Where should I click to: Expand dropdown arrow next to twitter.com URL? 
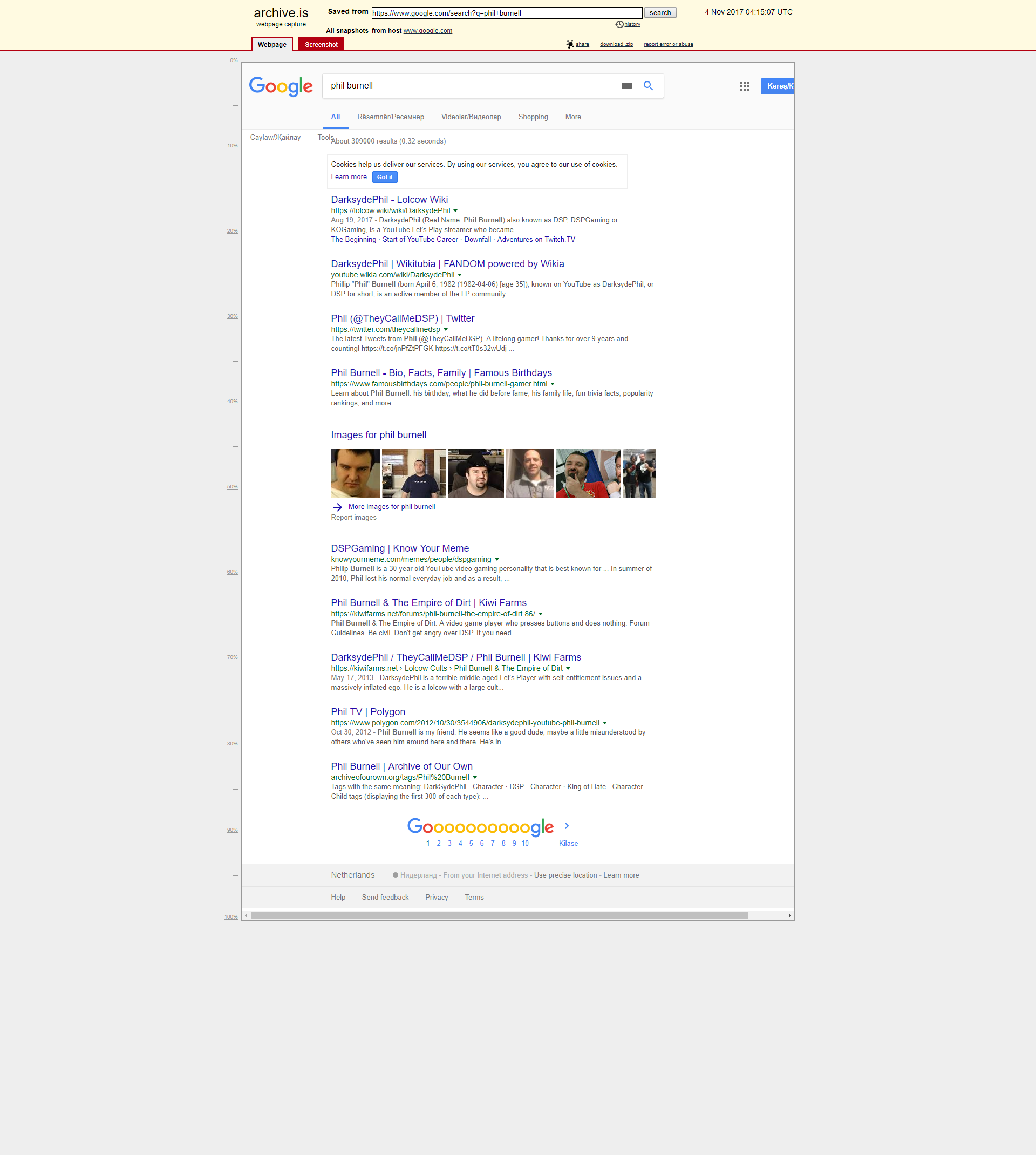[446, 330]
